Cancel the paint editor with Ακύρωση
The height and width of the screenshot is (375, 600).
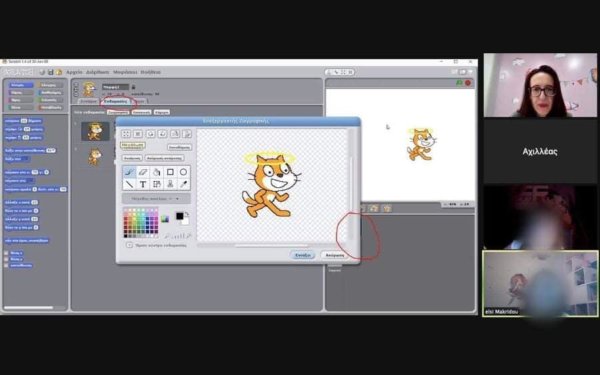(334, 255)
